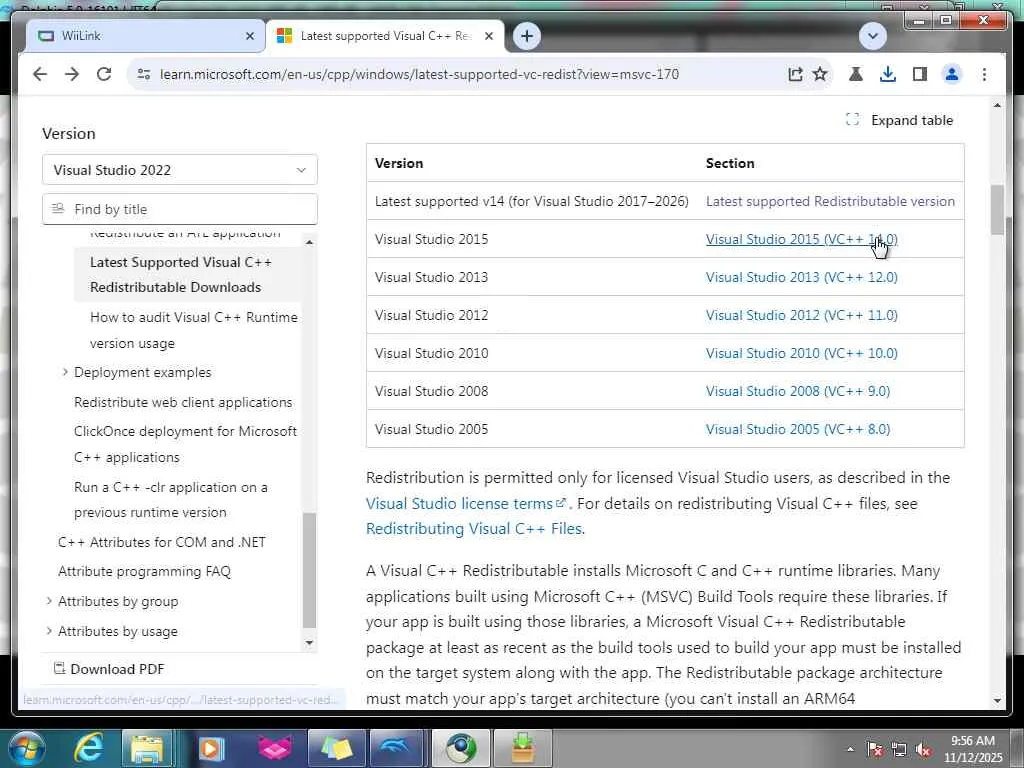
Task: Open site information icon in address bar
Action: pos(144,74)
